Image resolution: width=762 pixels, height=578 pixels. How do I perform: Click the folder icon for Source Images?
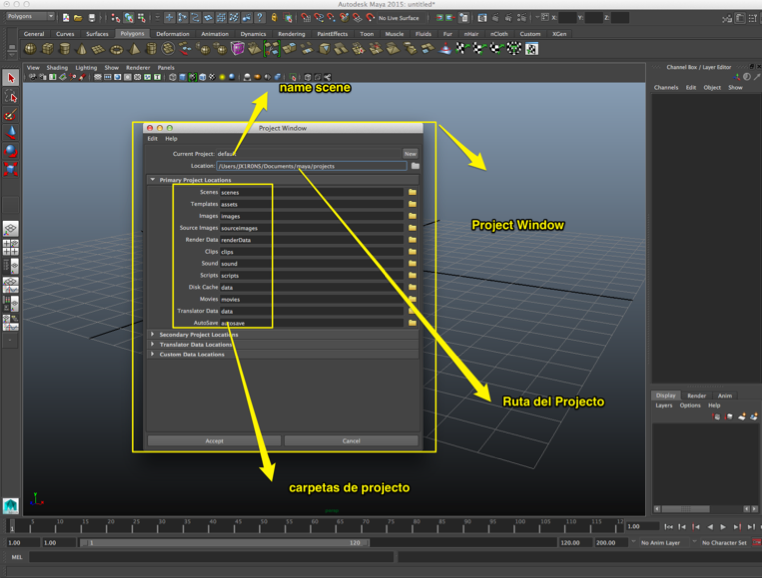412,228
